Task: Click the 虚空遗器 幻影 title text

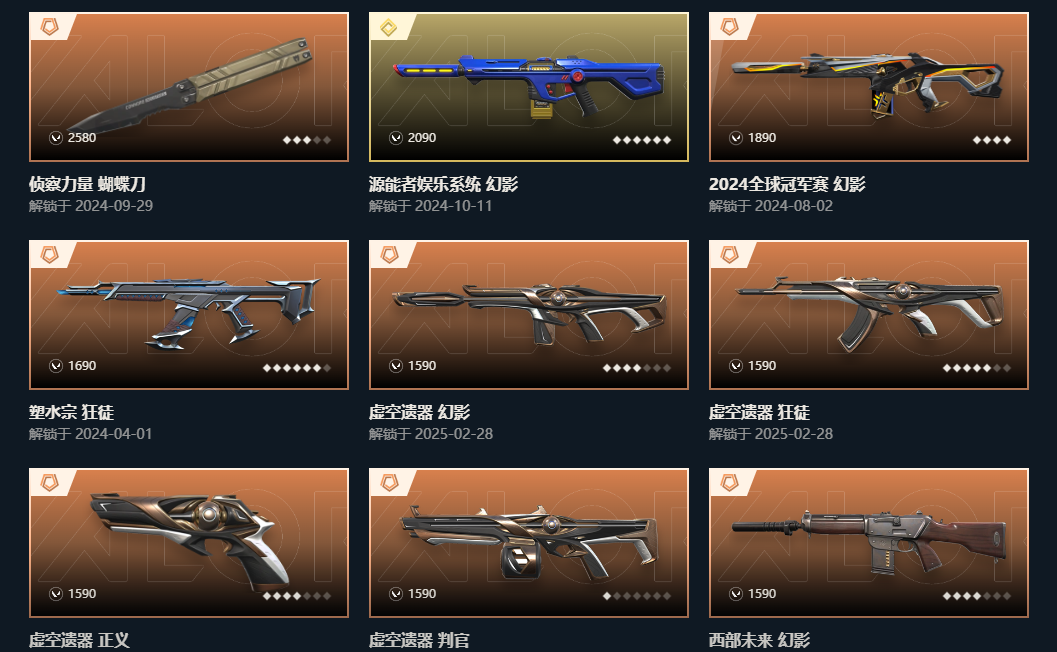Action: 419,412
